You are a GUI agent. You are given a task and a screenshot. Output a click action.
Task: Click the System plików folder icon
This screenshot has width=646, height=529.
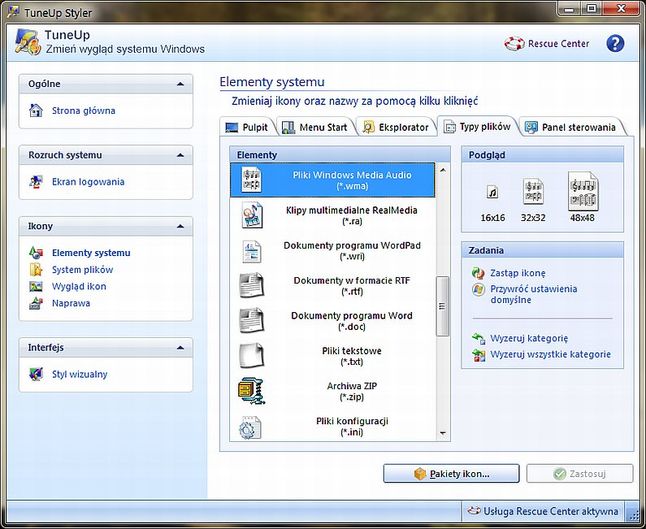(36, 269)
